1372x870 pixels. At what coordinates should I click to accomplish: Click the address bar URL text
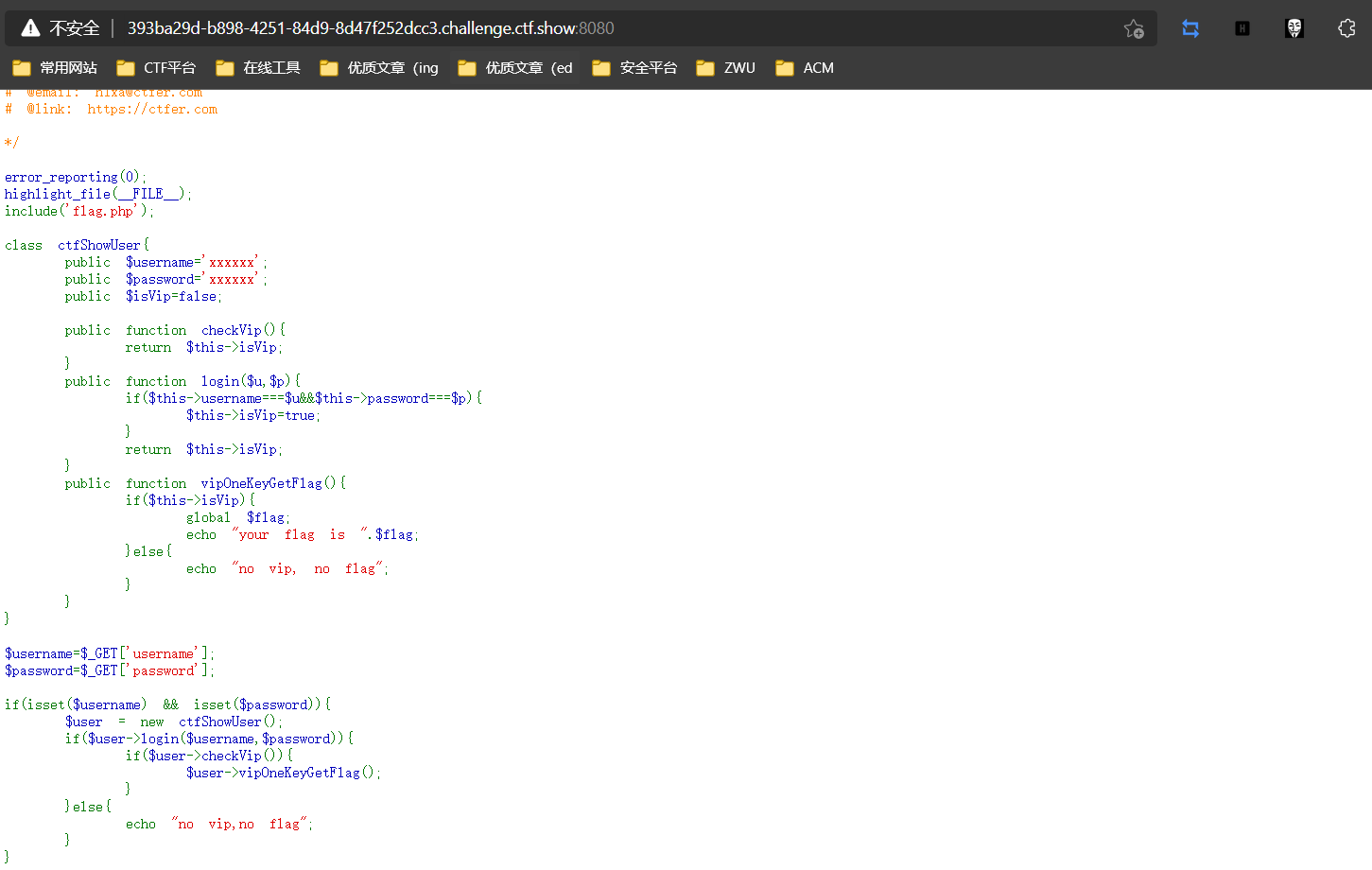point(371,28)
